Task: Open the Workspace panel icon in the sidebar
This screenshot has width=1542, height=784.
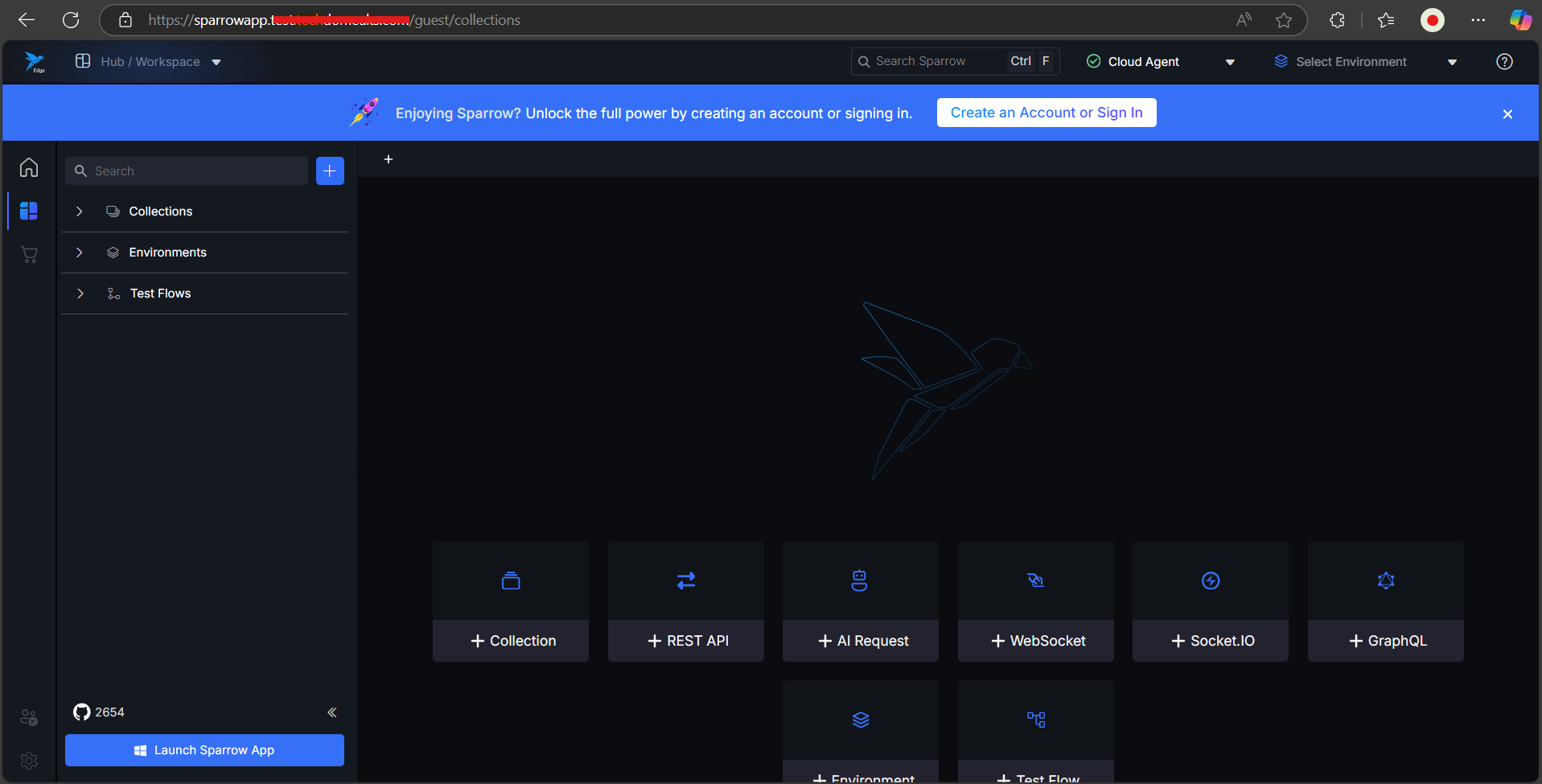Action: 29,211
